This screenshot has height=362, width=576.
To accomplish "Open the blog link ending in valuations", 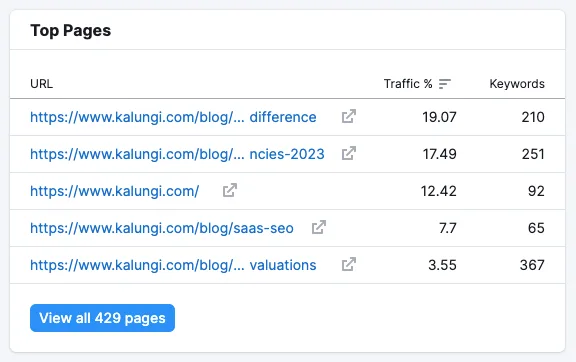I will (173, 265).
